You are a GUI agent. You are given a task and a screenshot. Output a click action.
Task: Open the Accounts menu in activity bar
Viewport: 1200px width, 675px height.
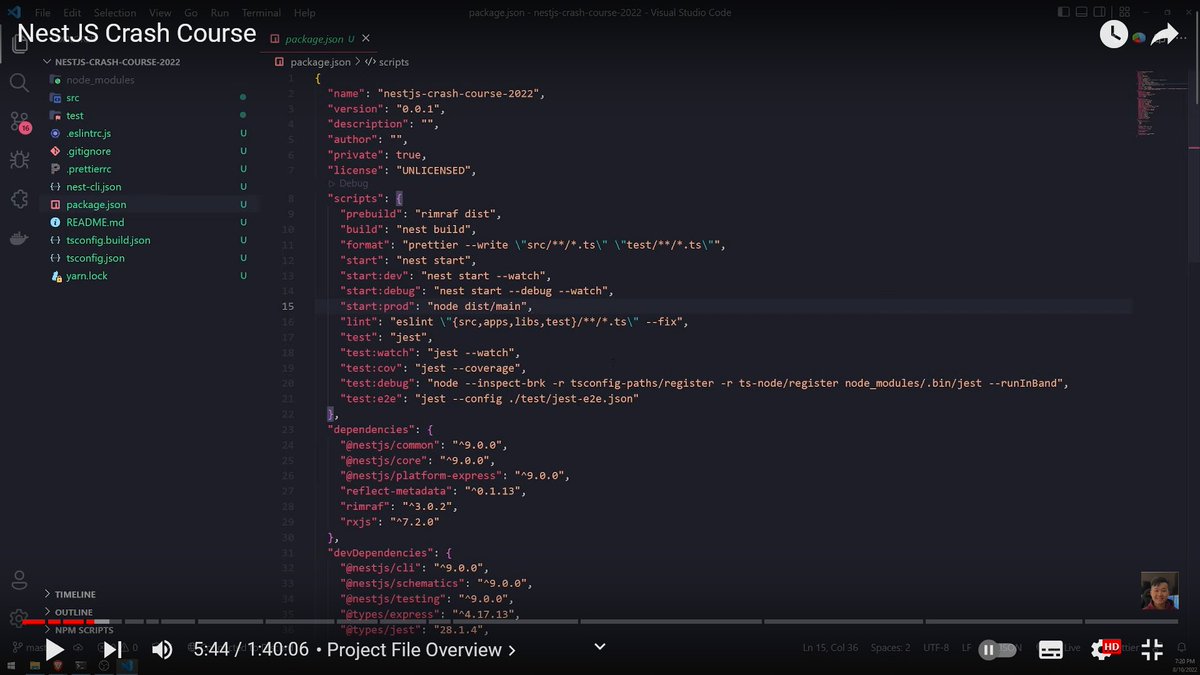19,580
